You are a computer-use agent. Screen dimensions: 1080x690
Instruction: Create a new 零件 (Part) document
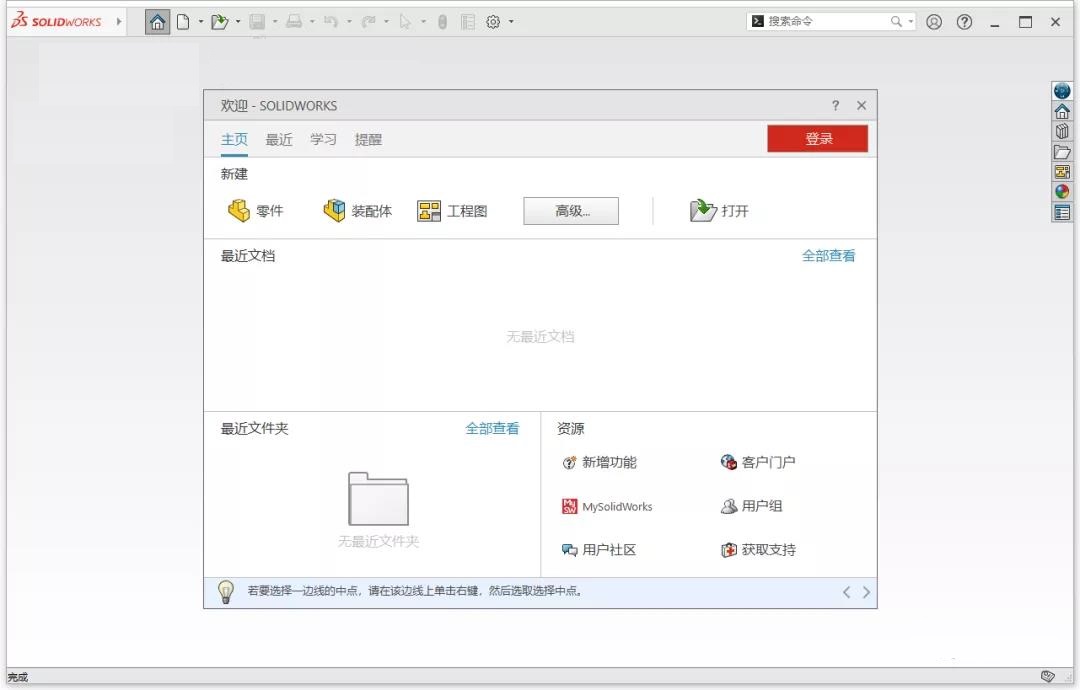pos(258,210)
